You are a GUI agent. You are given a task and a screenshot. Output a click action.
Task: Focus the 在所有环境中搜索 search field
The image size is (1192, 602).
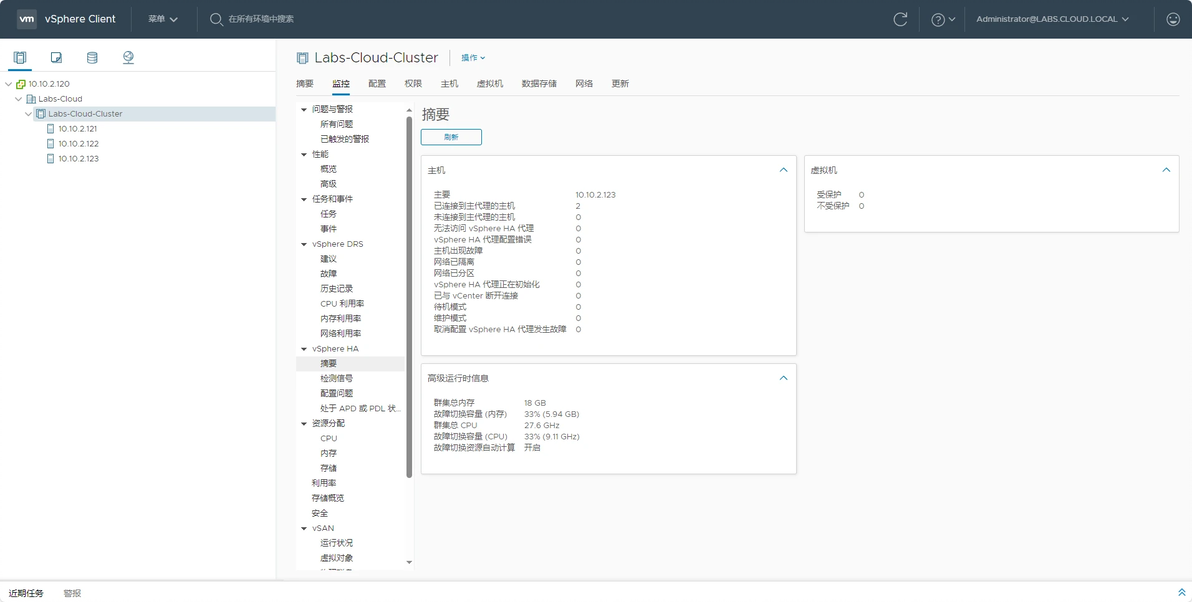click(261, 19)
